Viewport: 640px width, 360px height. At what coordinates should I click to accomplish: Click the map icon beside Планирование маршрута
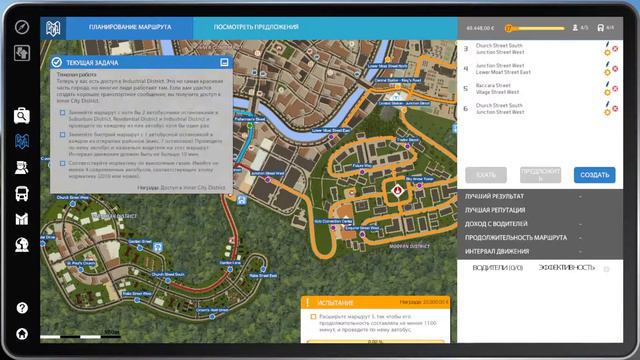pos(53,28)
